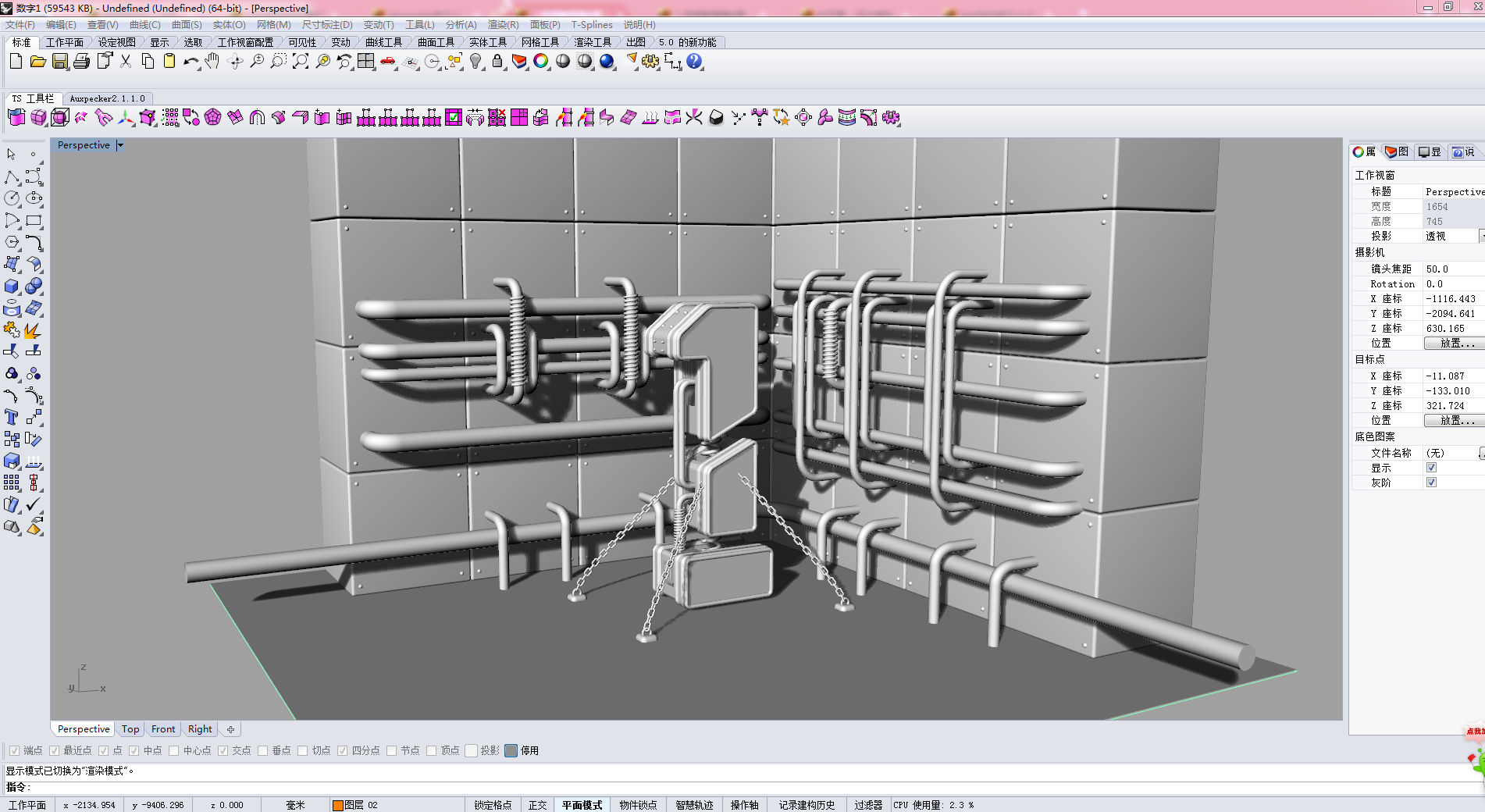
Task: Click the Rotate view icon
Action: 235,61
